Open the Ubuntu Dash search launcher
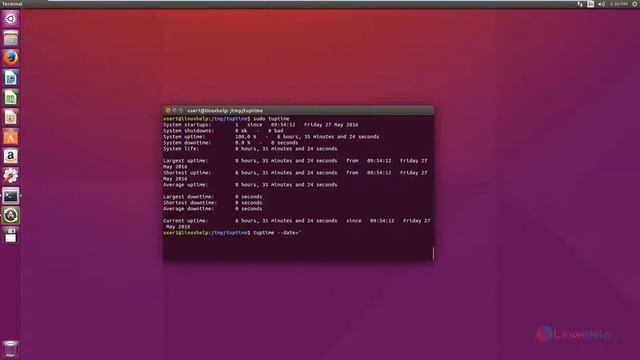 11,19
